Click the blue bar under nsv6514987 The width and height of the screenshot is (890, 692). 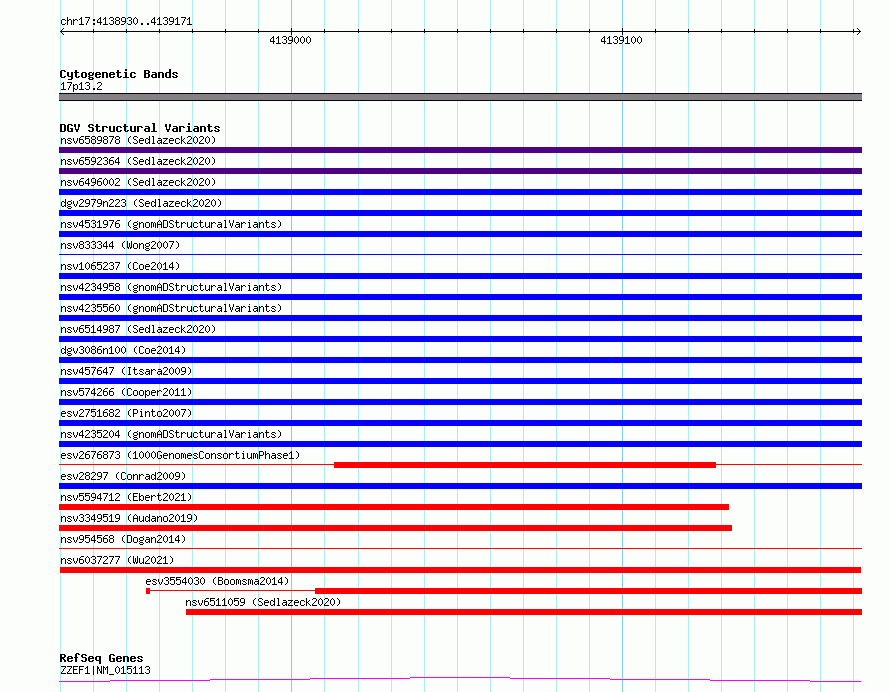[x=460, y=339]
